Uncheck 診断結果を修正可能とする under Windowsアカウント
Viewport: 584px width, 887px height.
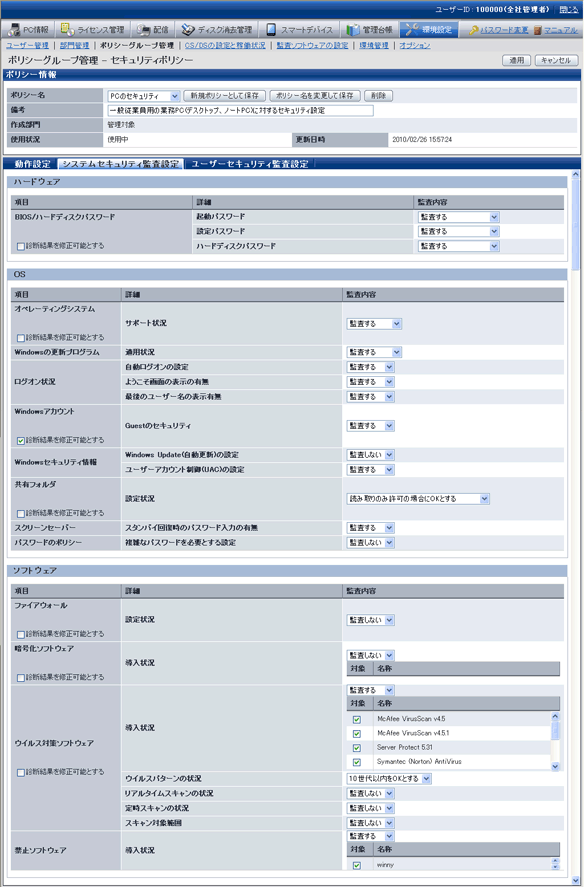click(x=21, y=441)
